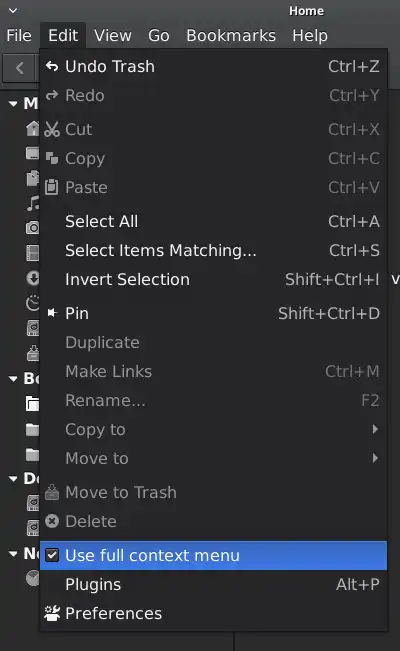Open the window menu chevron at top-left
Viewport: 400px width, 651px height.
13,10
